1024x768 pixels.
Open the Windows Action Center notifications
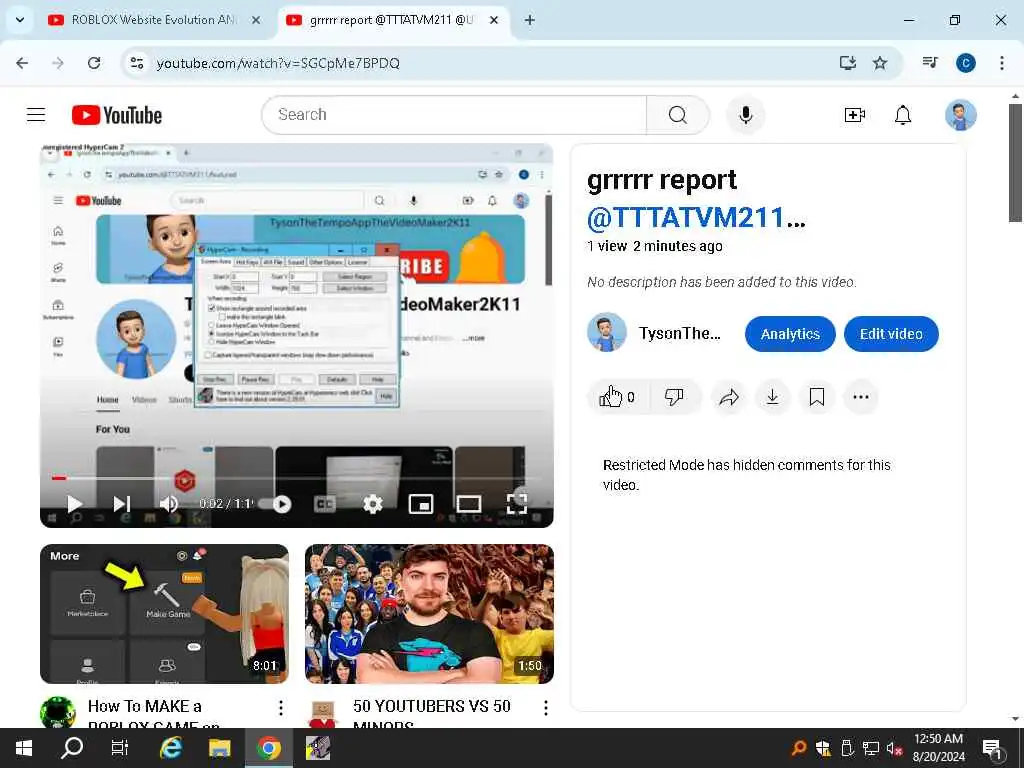(993, 749)
